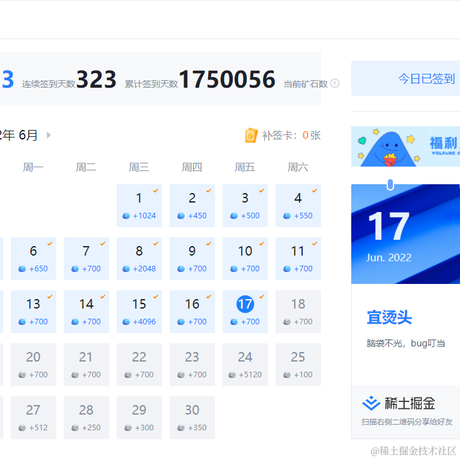
Task: Click the 稀土掘金 logo icon
Action: pyautogui.click(x=371, y=403)
